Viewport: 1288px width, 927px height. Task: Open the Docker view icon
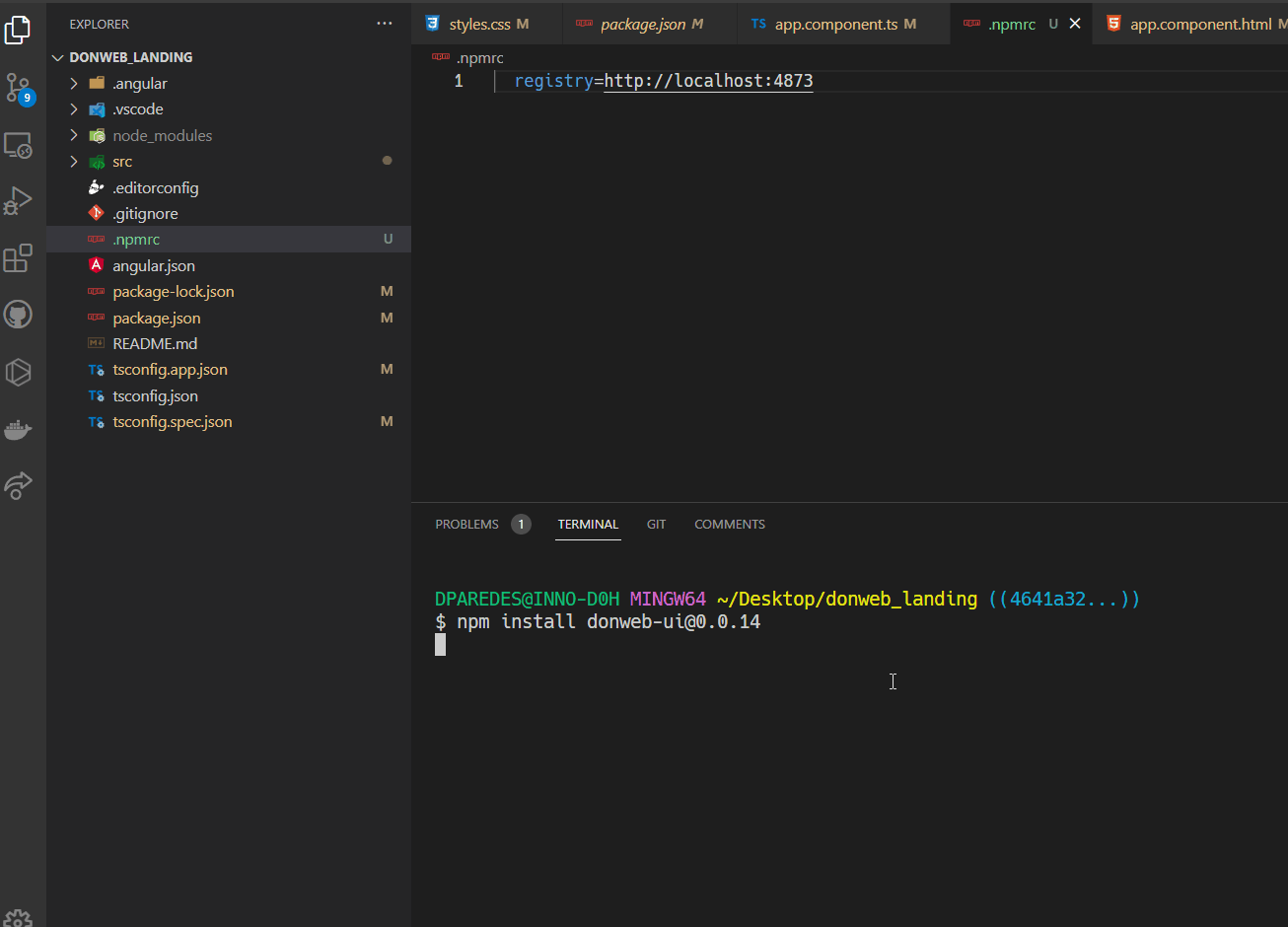pyautogui.click(x=19, y=430)
